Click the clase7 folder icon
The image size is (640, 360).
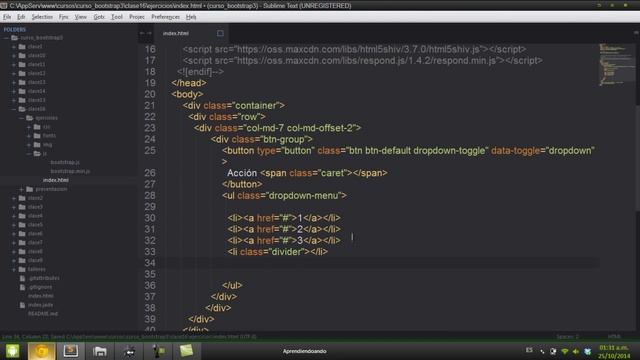point(22,243)
